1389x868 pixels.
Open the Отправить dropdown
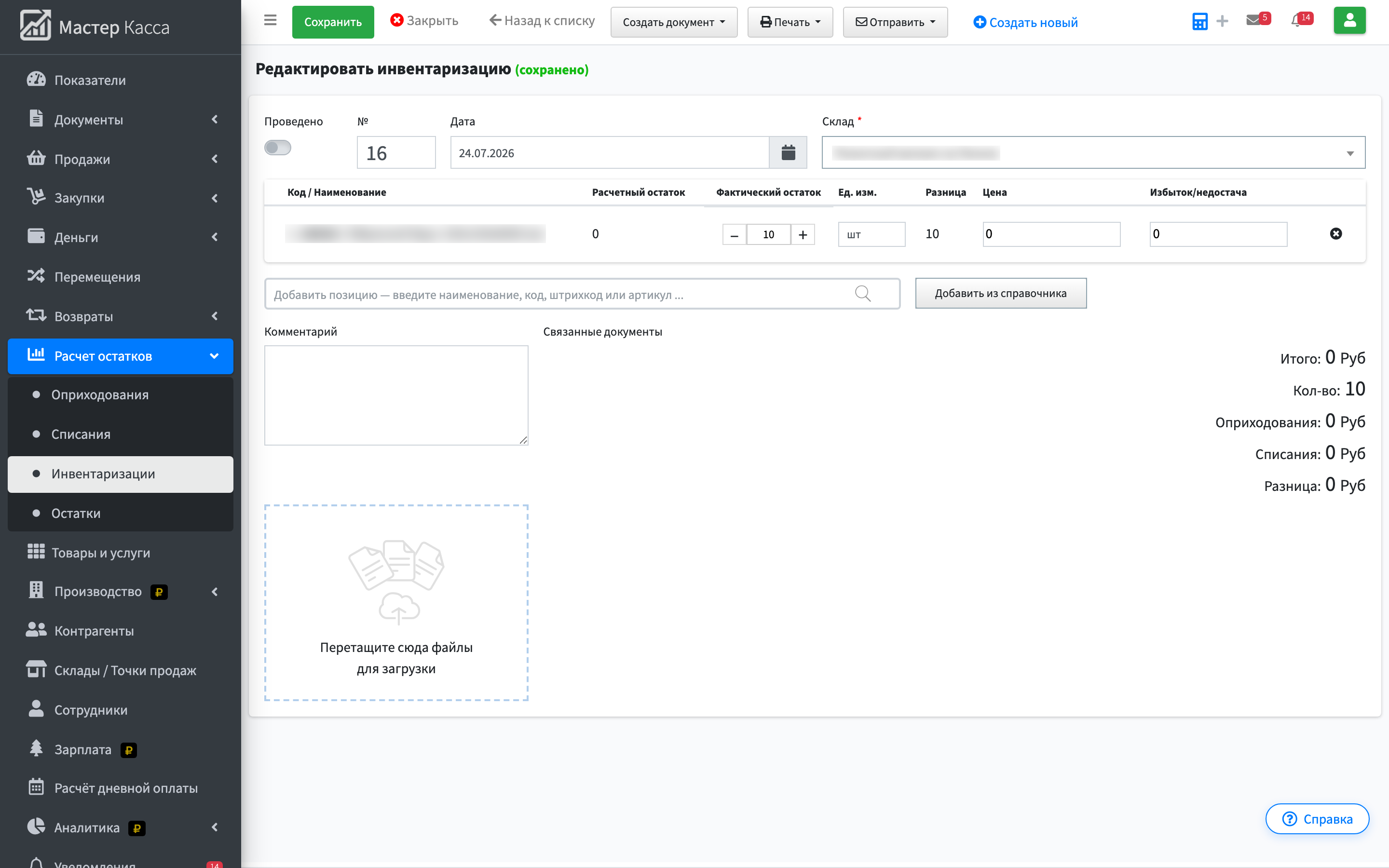[895, 22]
